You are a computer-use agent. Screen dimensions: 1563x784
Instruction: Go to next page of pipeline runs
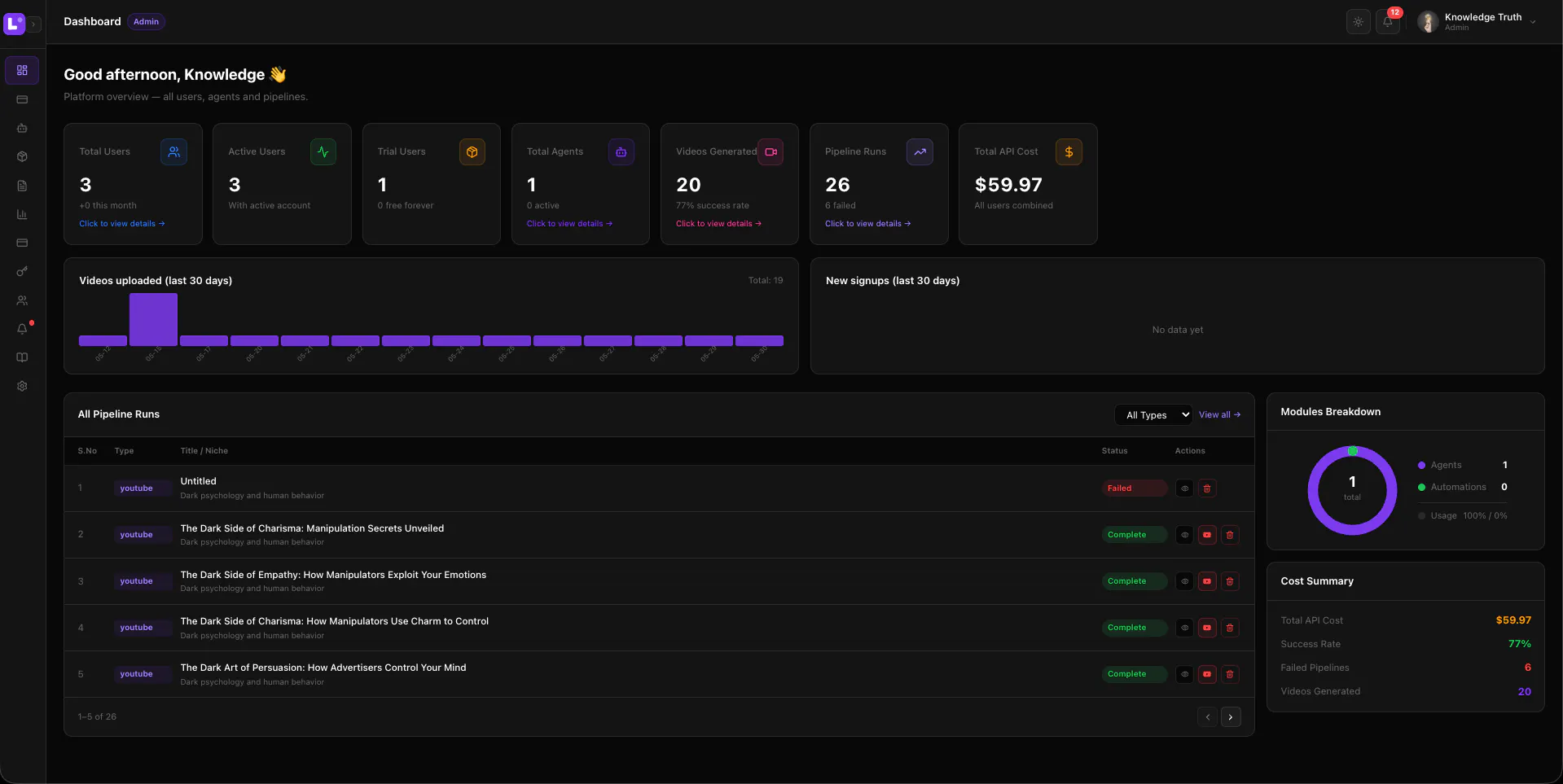pyautogui.click(x=1231, y=717)
